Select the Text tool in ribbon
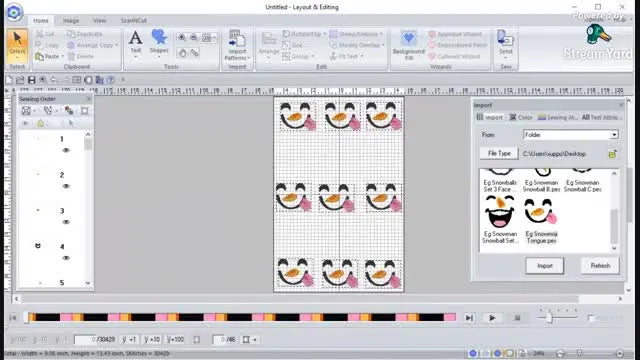640x360 pixels. pos(136,42)
